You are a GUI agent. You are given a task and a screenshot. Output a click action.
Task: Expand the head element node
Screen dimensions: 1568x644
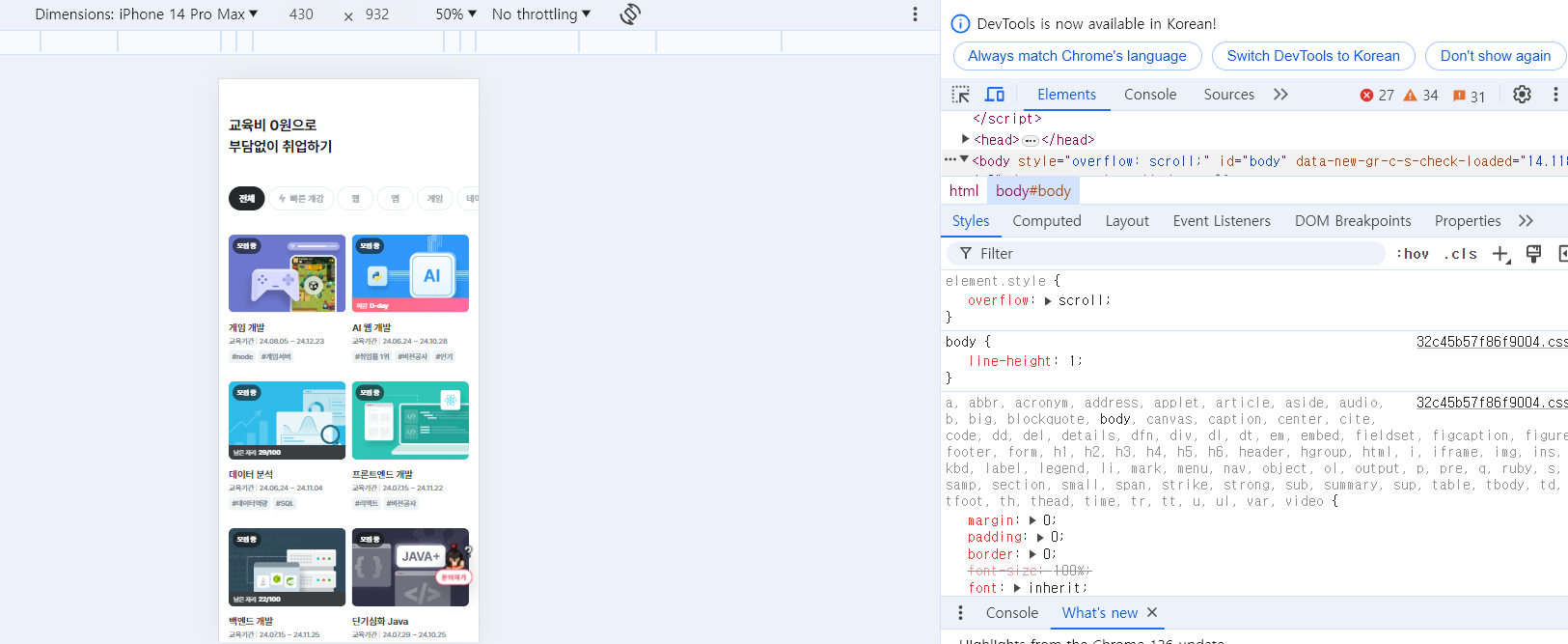[x=965, y=139]
